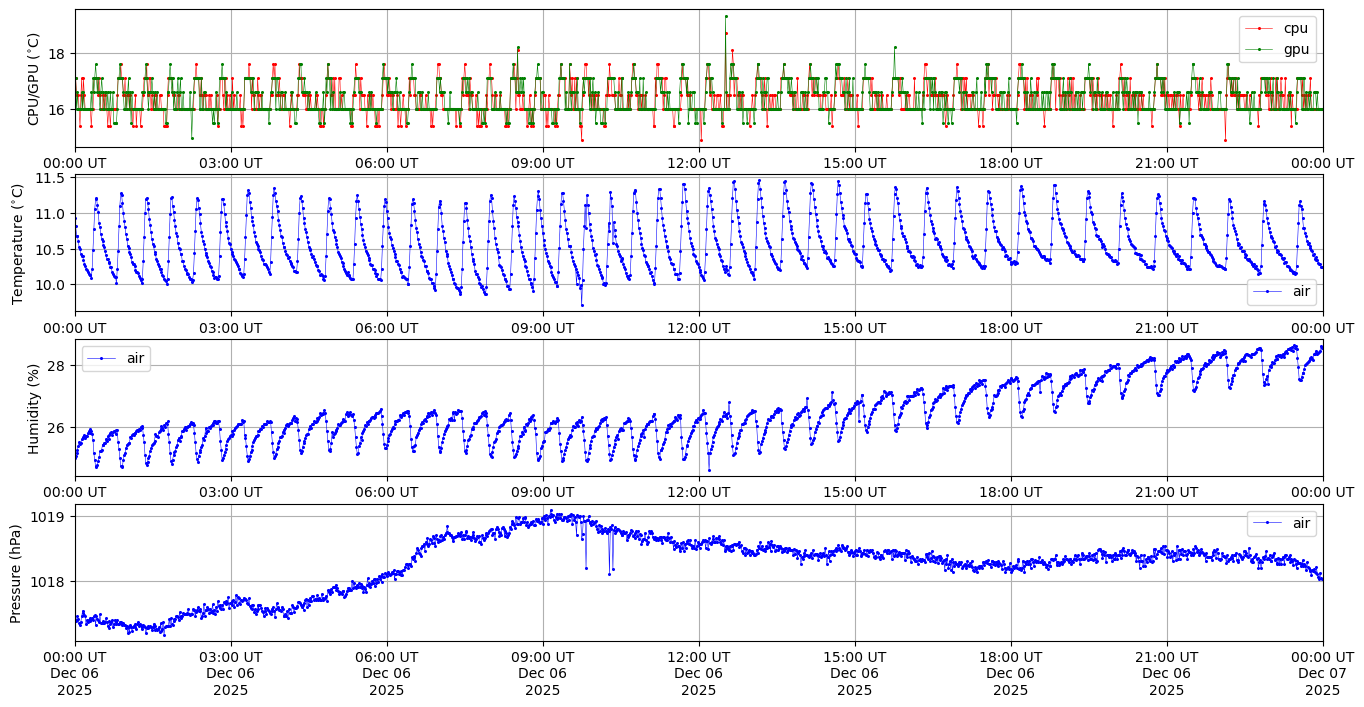Click the 1019 tick on the pressure axis
This screenshot has width=1364, height=707.
pyautogui.click(x=49, y=517)
